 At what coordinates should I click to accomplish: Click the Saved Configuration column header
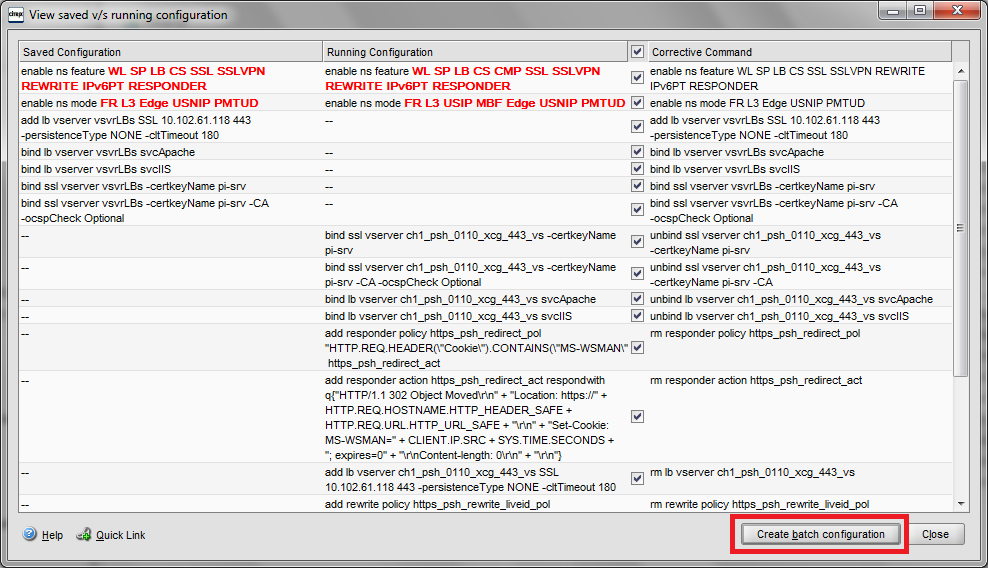tap(170, 52)
